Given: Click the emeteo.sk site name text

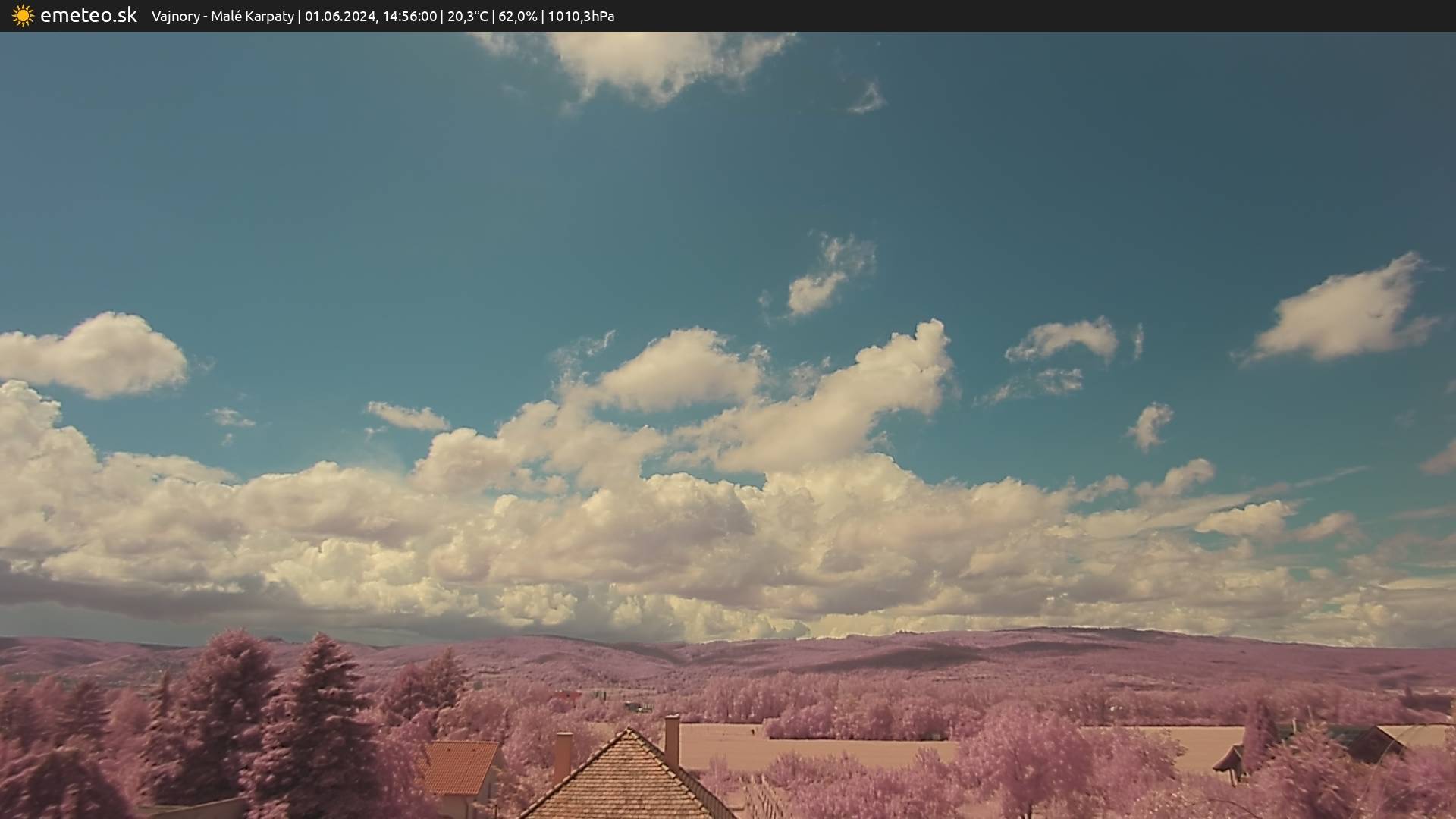Looking at the screenshot, I should pyautogui.click(x=88, y=16).
